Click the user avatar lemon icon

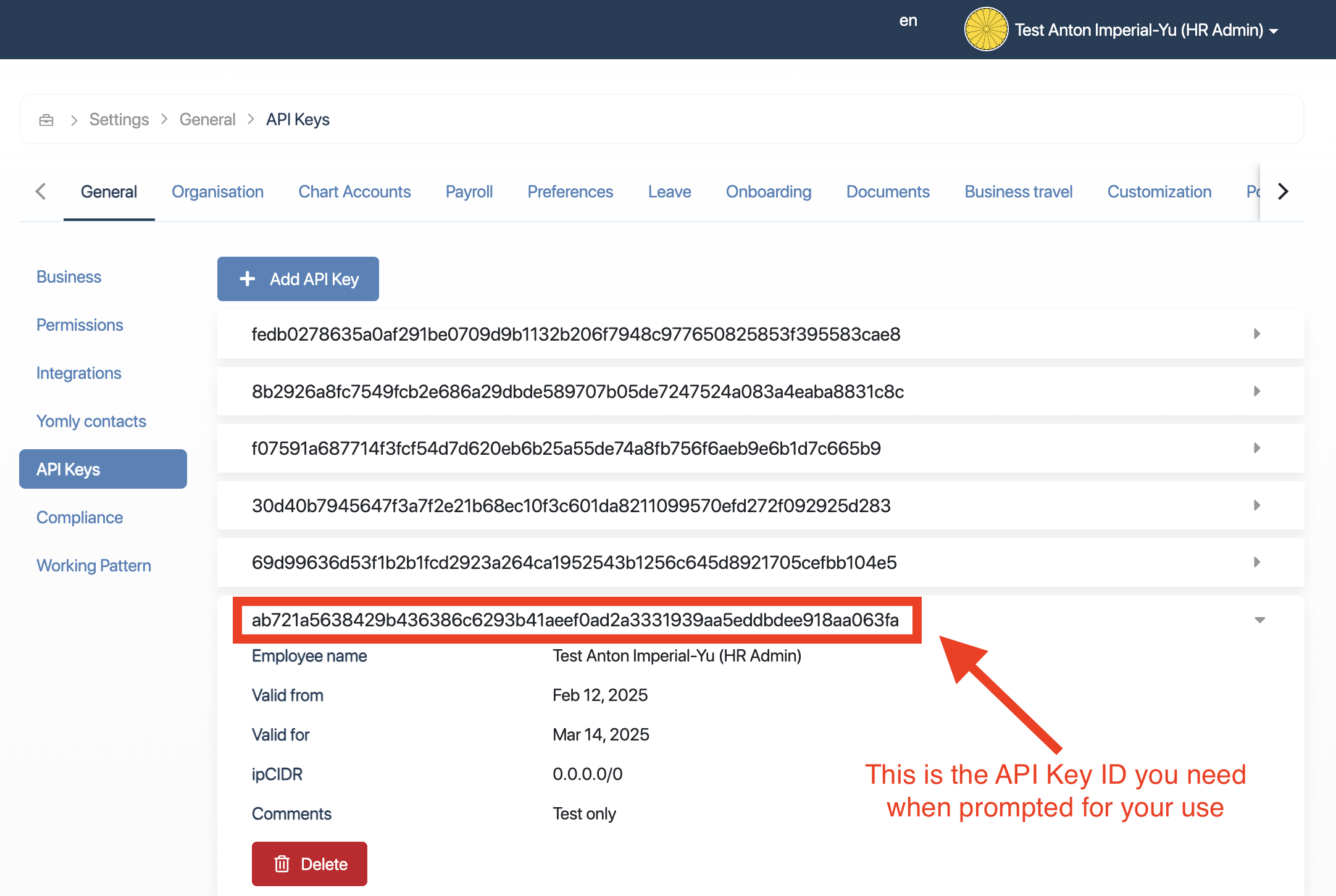[986, 29]
